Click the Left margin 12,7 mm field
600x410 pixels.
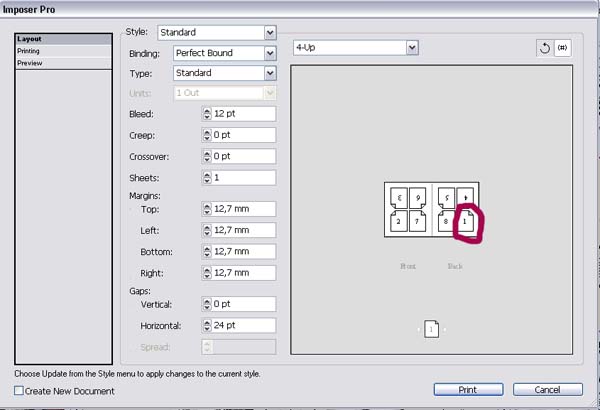tap(244, 230)
